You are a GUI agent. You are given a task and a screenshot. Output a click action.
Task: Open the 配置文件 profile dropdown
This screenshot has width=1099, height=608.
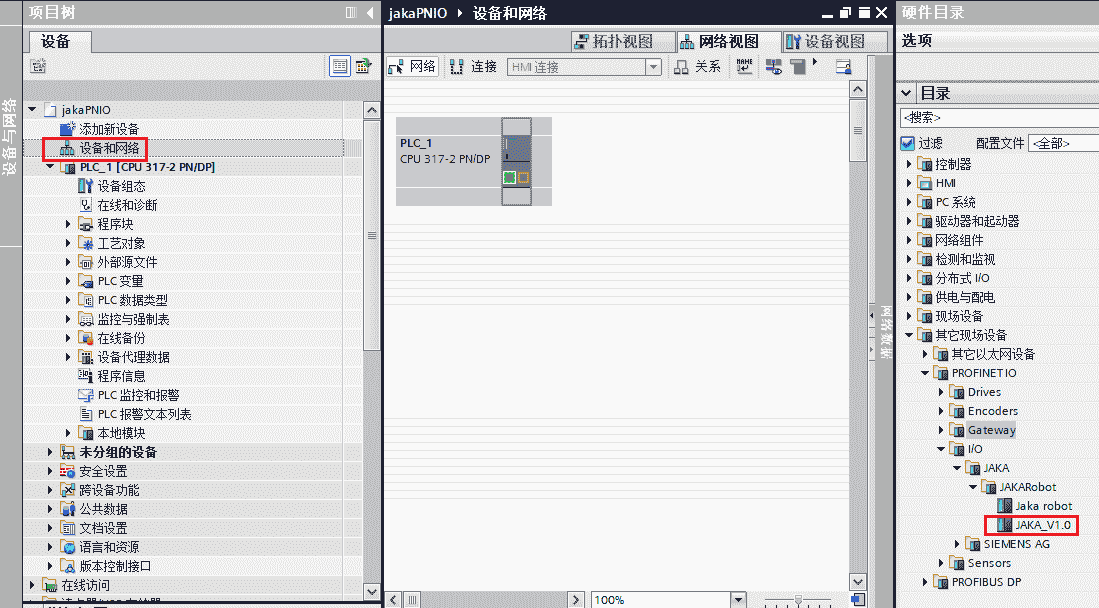[x=1062, y=143]
